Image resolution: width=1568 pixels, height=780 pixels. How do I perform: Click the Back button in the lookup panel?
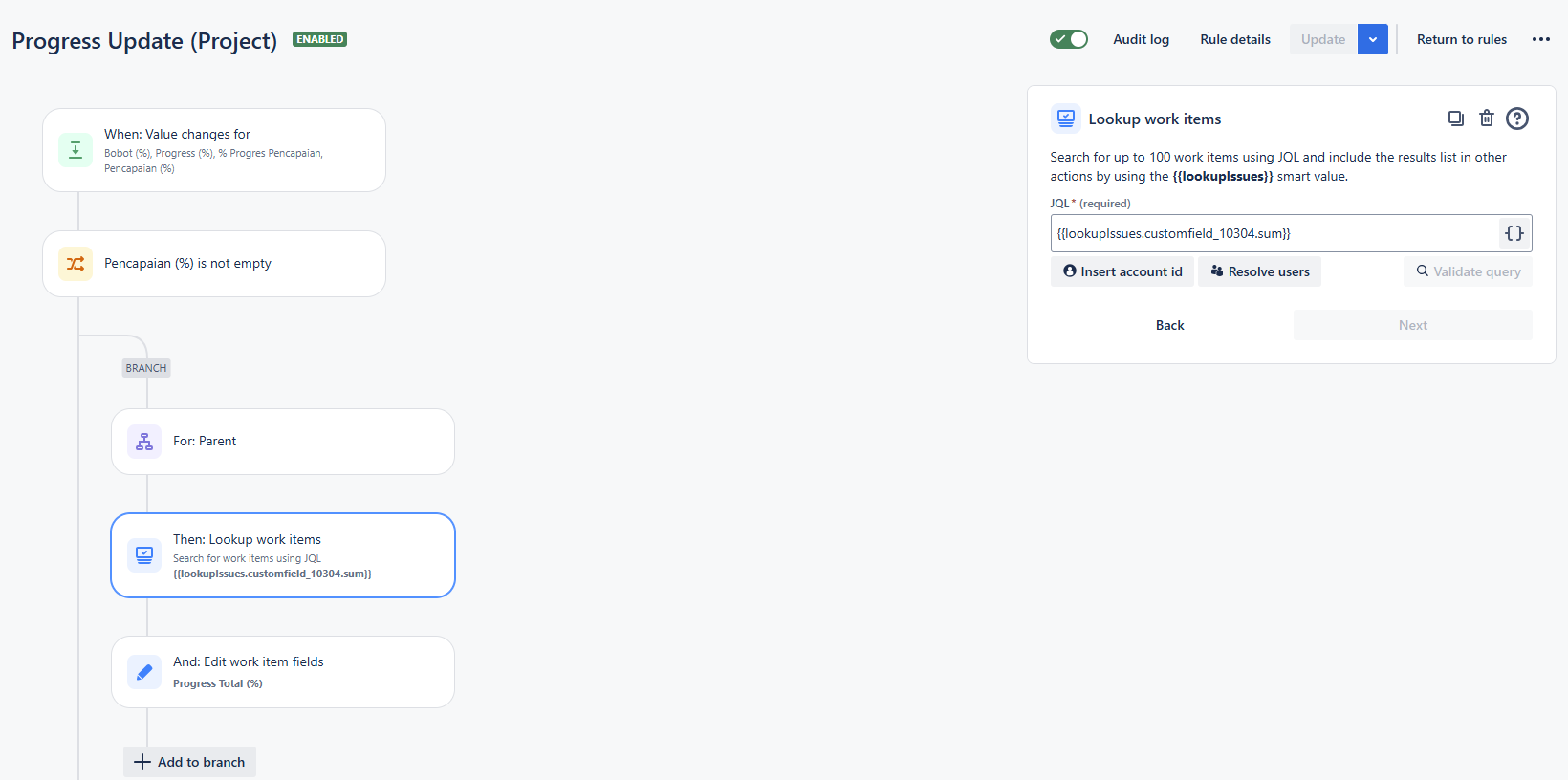point(1170,325)
